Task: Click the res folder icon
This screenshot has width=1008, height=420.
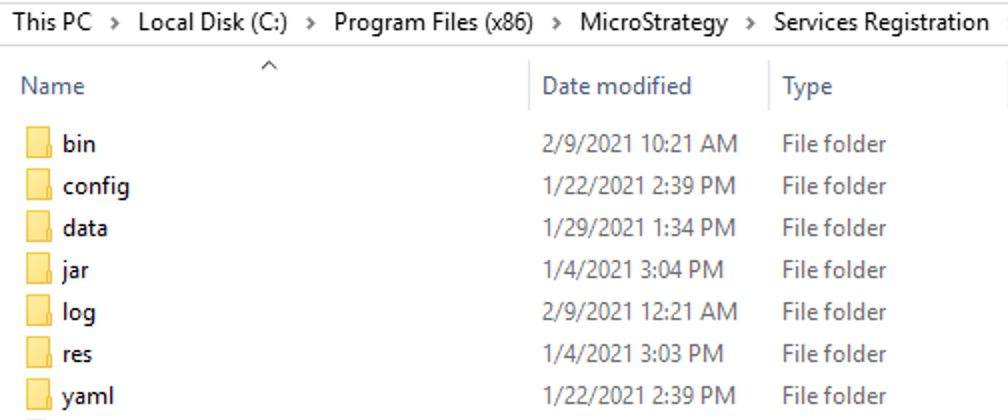Action: point(39,354)
